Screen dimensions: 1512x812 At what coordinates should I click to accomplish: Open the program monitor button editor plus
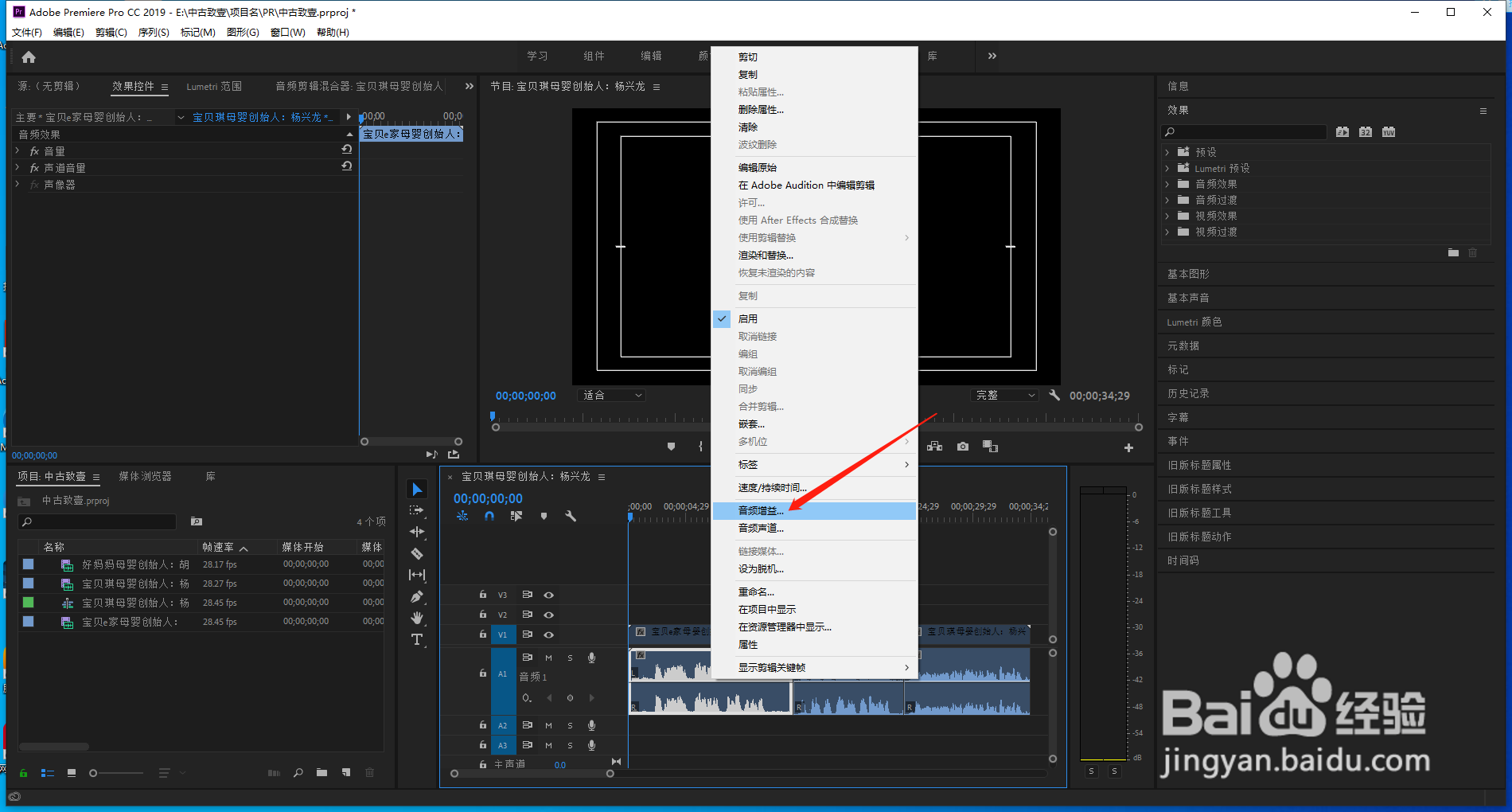point(1128,448)
